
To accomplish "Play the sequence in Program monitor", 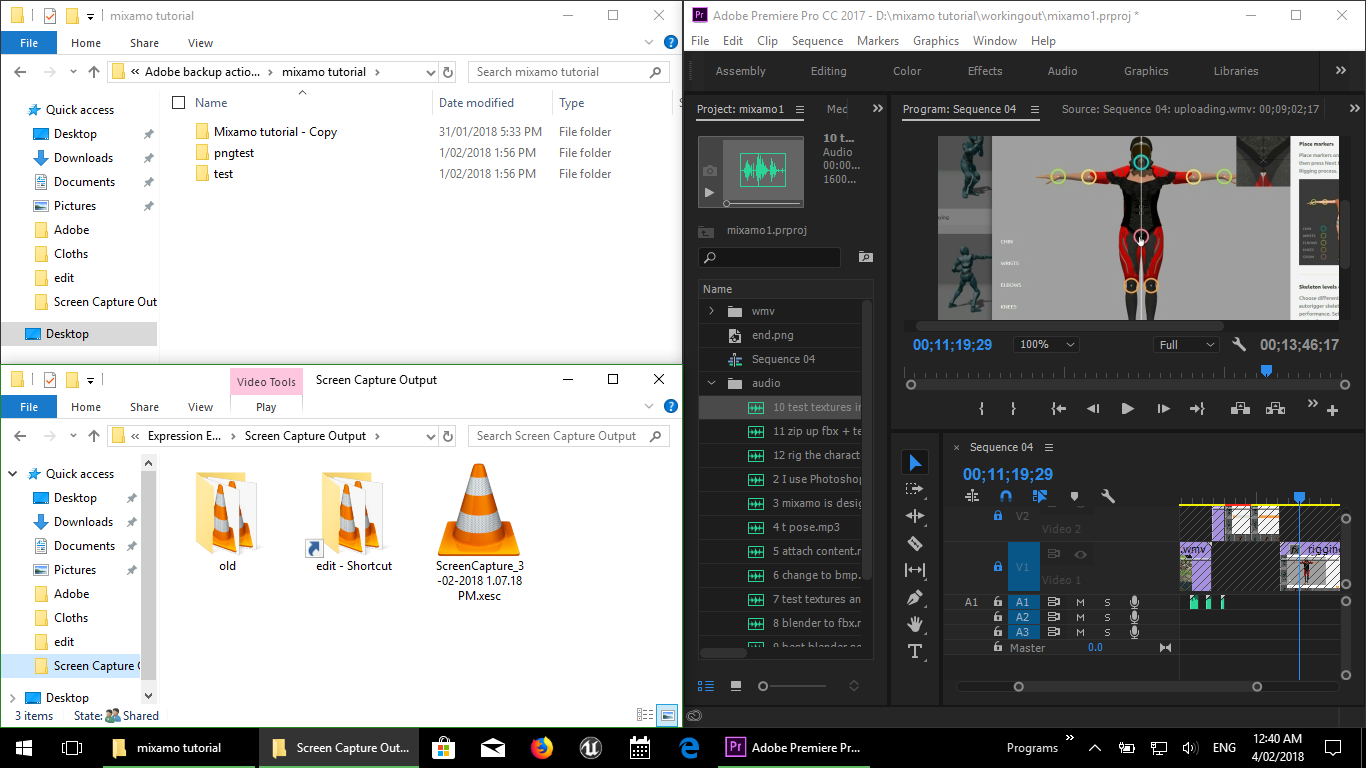I will click(1127, 408).
